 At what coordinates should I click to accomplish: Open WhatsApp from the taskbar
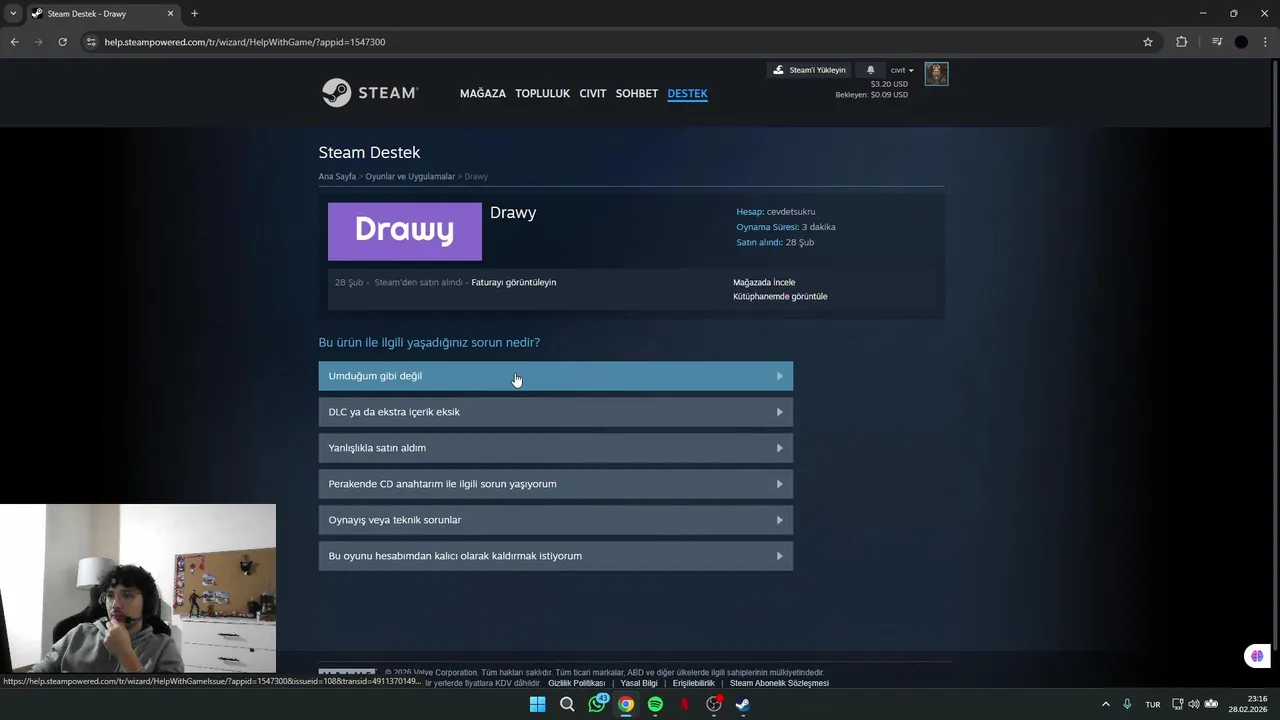597,704
